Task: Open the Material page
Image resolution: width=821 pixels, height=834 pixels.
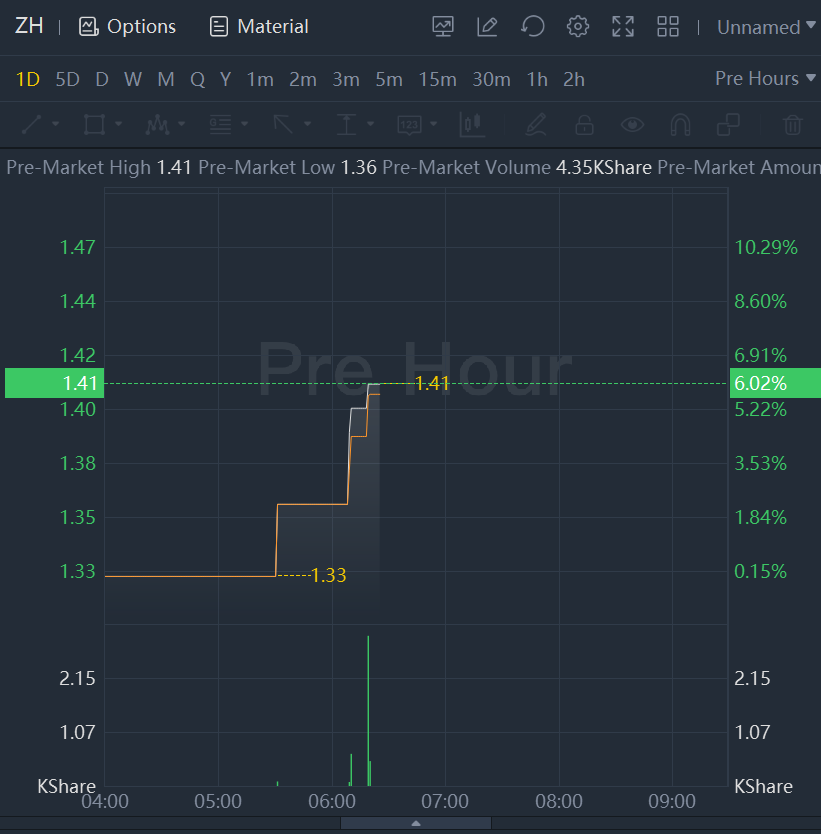Action: pyautogui.click(x=259, y=27)
